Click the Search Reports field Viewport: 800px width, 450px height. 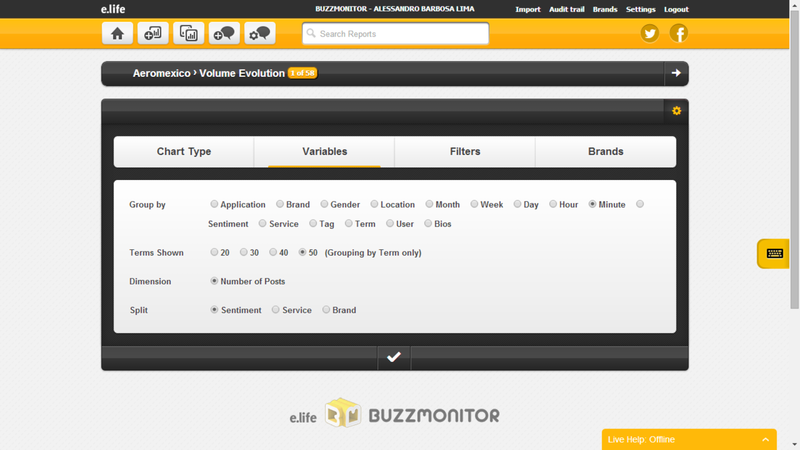[396, 33]
